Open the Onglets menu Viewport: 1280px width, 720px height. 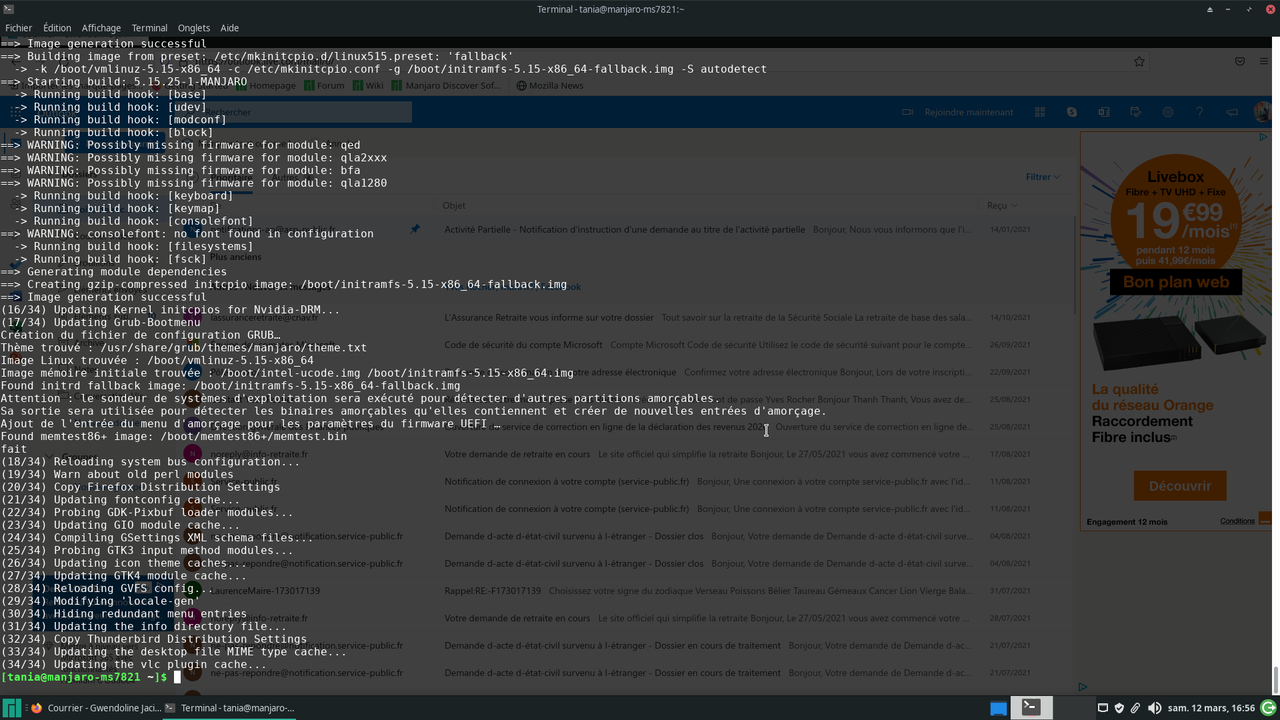[194, 28]
